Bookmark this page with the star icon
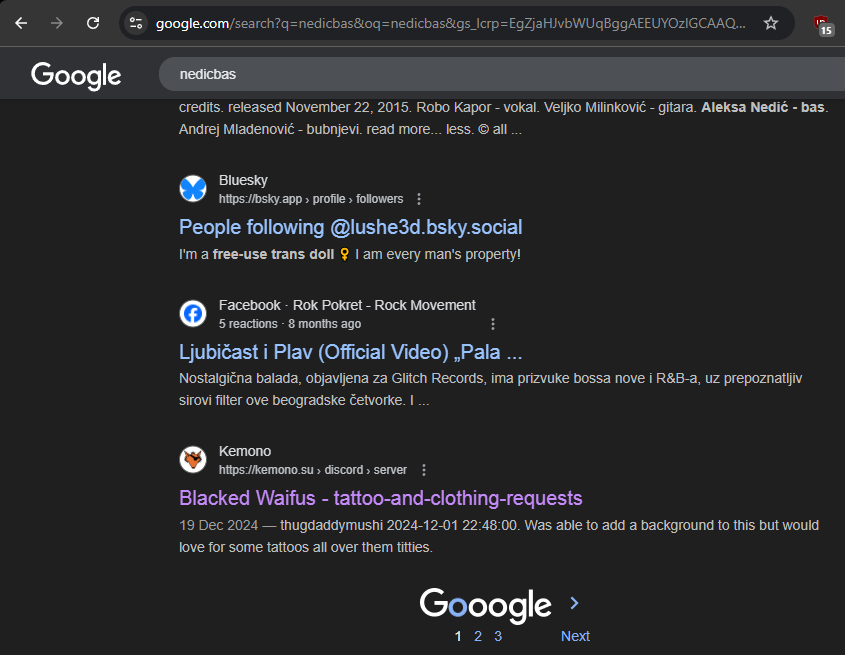845x655 pixels. (x=771, y=23)
